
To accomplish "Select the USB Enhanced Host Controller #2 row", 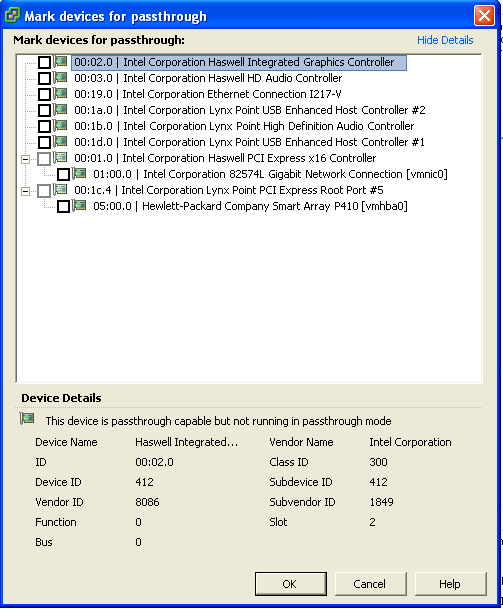I will click(250, 110).
